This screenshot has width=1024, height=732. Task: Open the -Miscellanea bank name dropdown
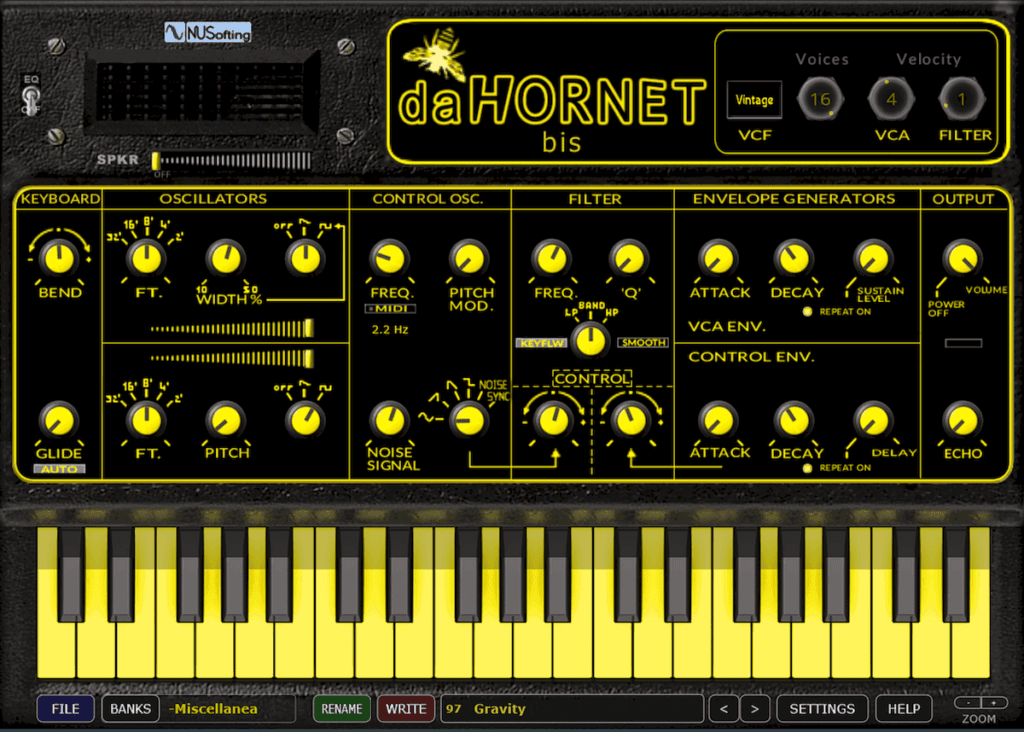pyautogui.click(x=229, y=708)
